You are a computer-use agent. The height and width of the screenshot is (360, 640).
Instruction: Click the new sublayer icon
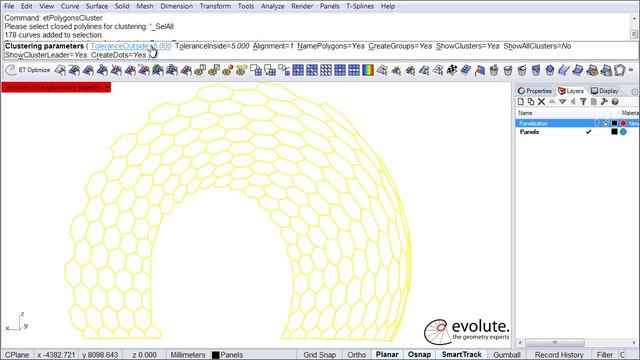coord(531,102)
